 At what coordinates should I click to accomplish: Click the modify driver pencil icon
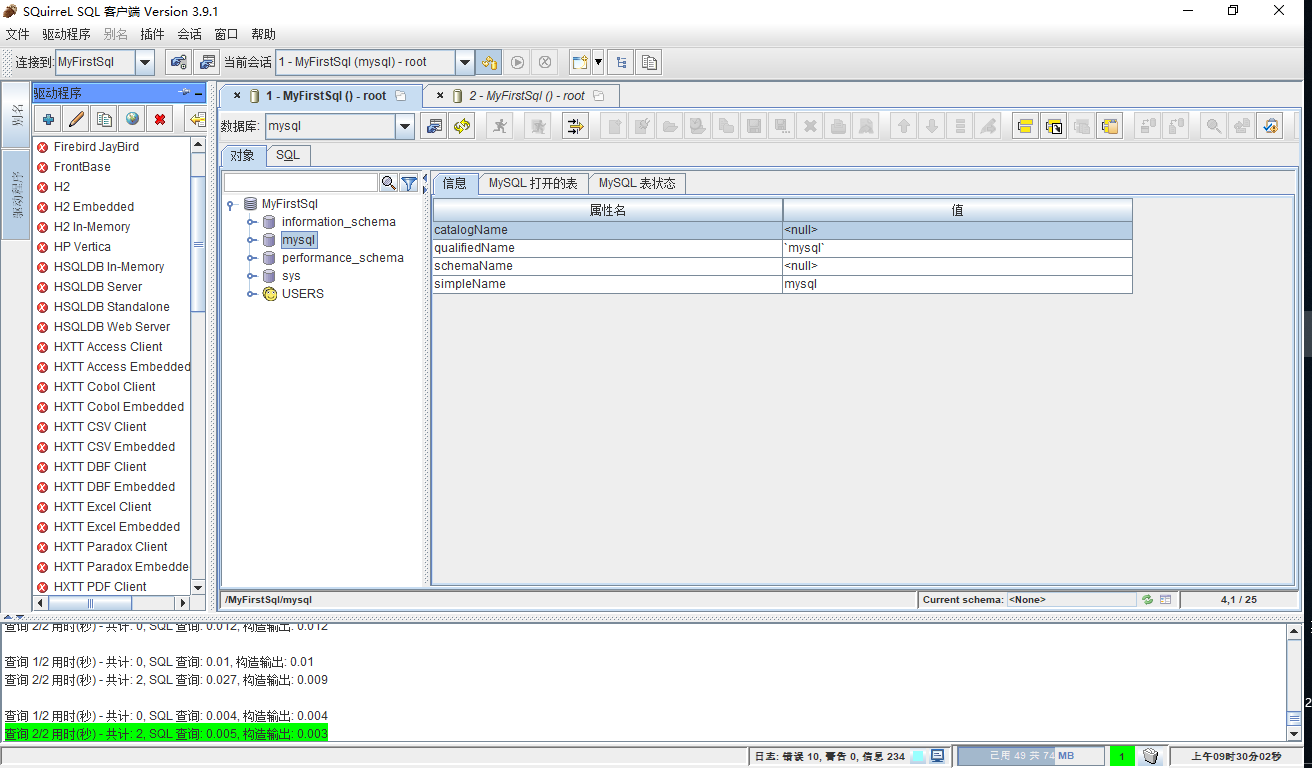click(x=76, y=120)
